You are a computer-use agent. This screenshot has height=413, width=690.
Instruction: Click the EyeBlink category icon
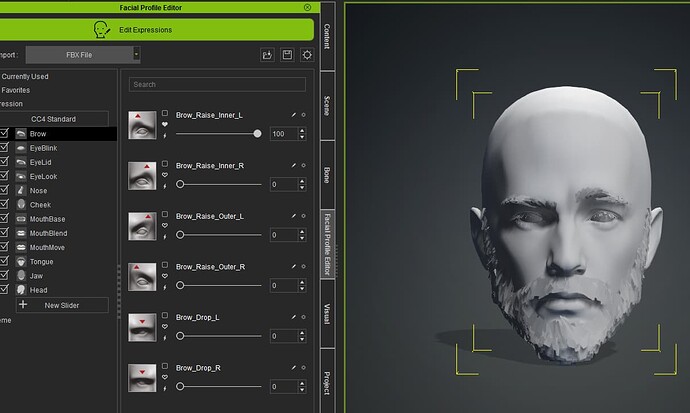pyautogui.click(x=21, y=148)
